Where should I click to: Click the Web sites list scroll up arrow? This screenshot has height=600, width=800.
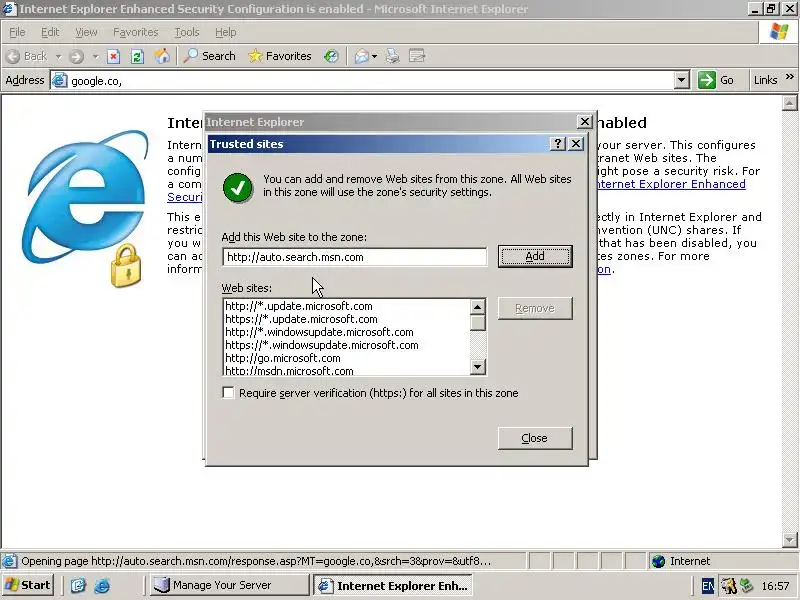coord(478,307)
